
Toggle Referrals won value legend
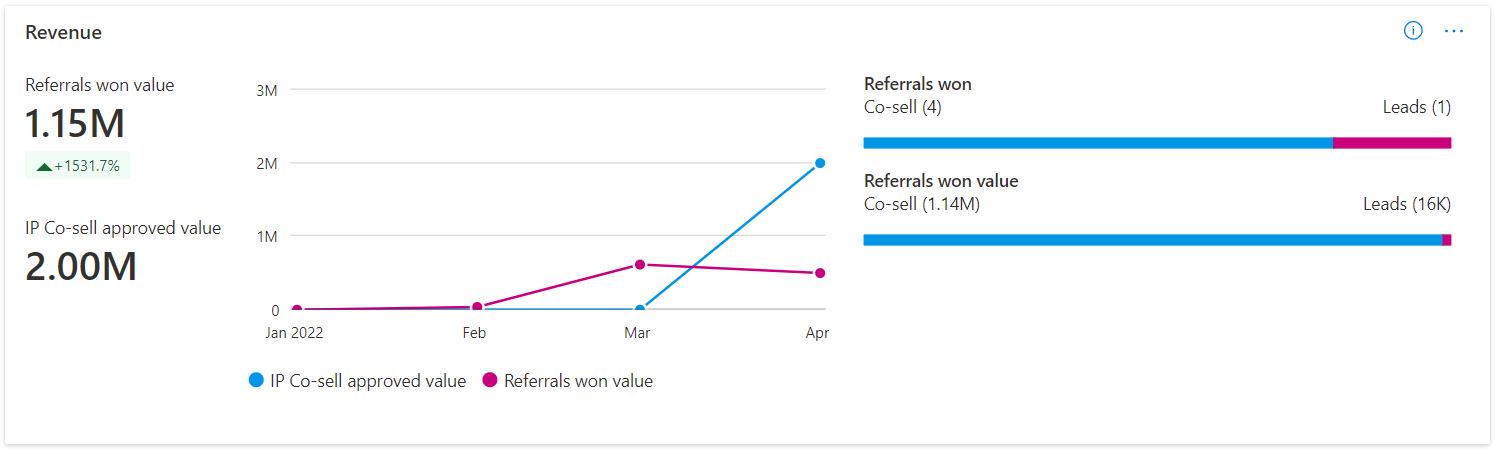567,381
